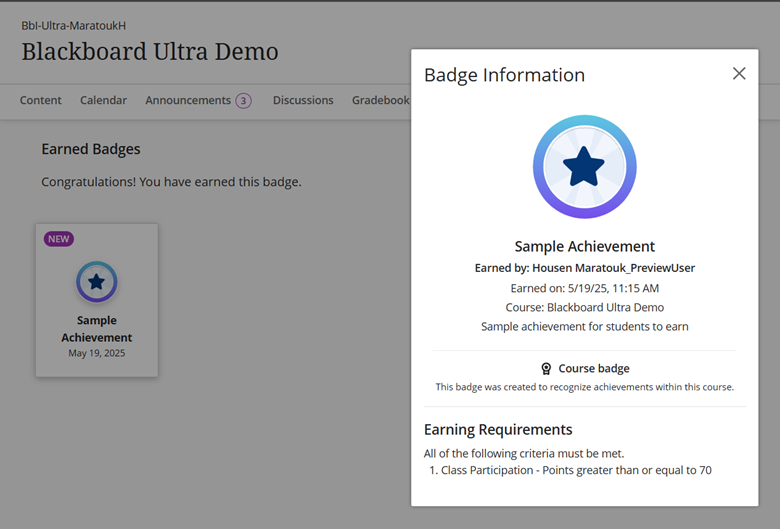Click the Class Participation criterion text
Viewport: 780px width, 529px height.
576,470
